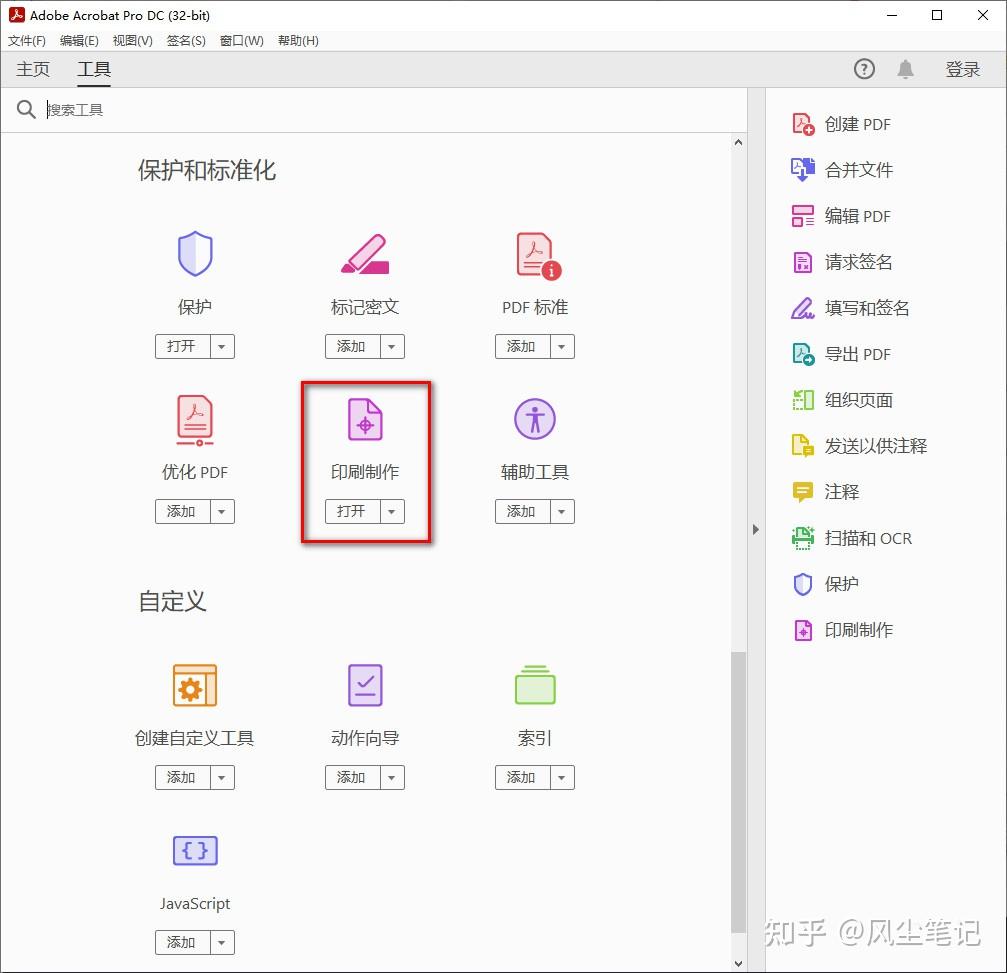Click the scrollbar up arrow
The width and height of the screenshot is (1007, 973).
point(739,142)
